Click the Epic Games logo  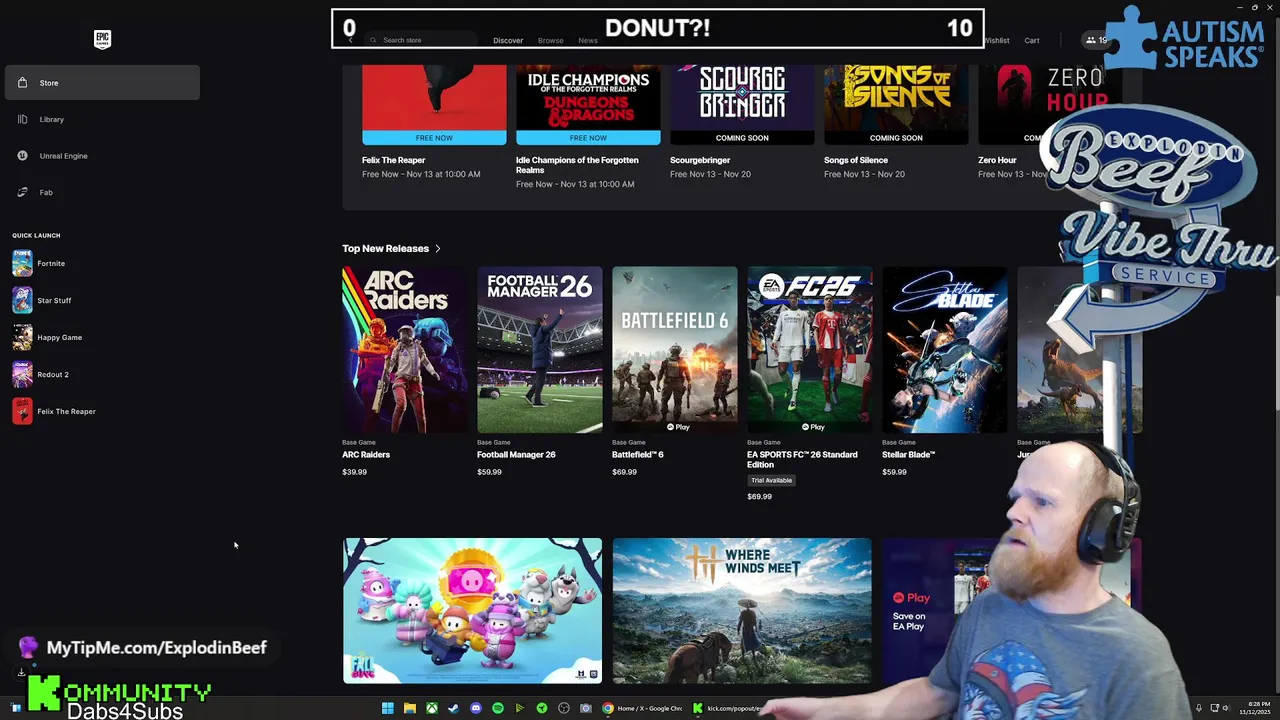102,39
